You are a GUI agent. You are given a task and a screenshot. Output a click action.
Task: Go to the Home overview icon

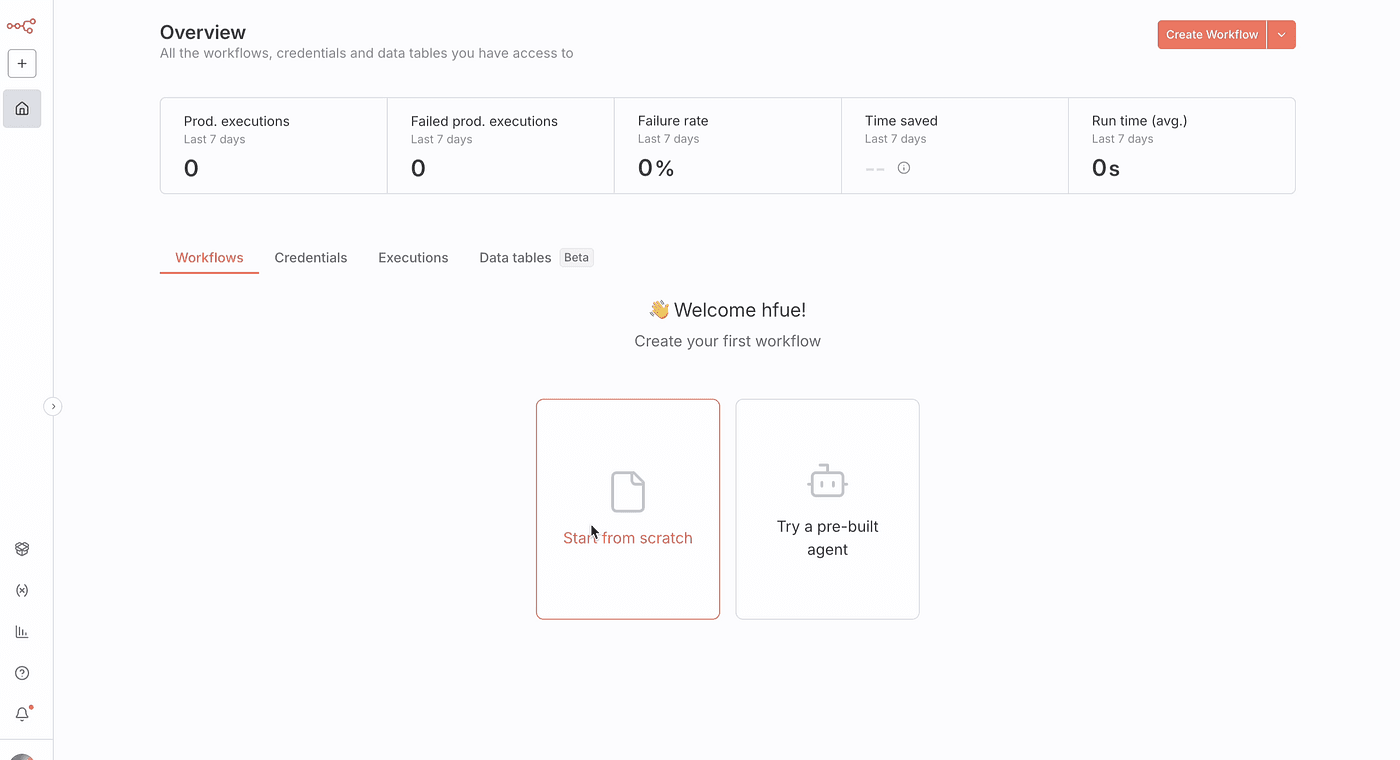coord(22,109)
